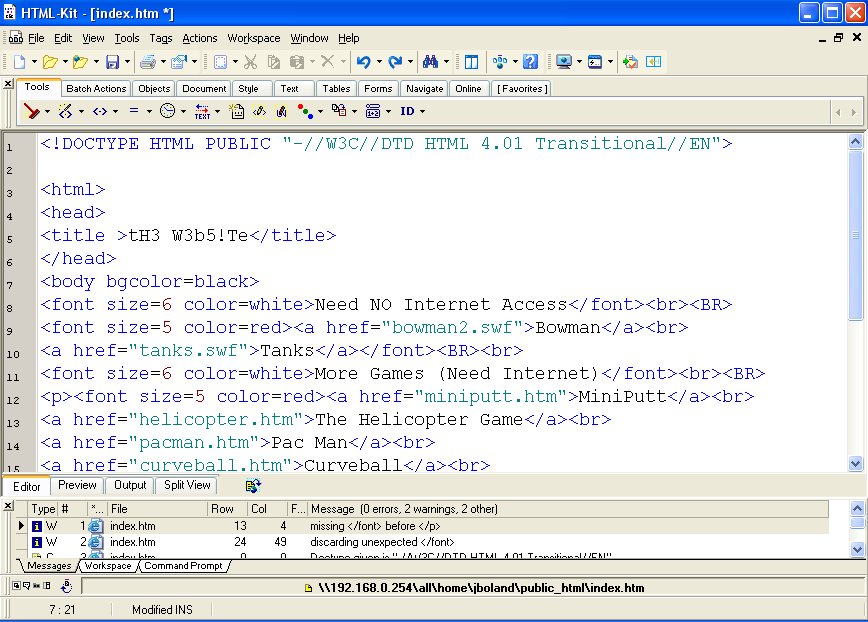Open the File menu
The image size is (868, 622).
tap(36, 38)
